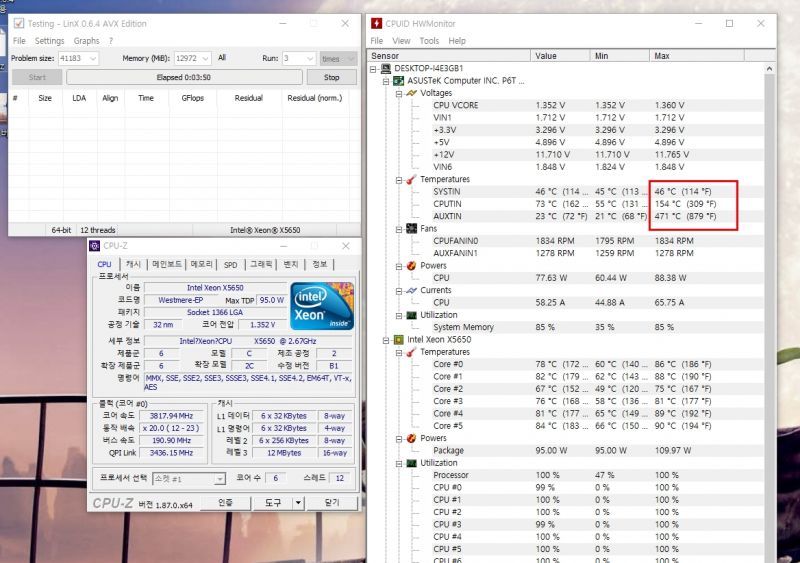Click the Voltages lightning icon
800x563 pixels.
(411, 93)
